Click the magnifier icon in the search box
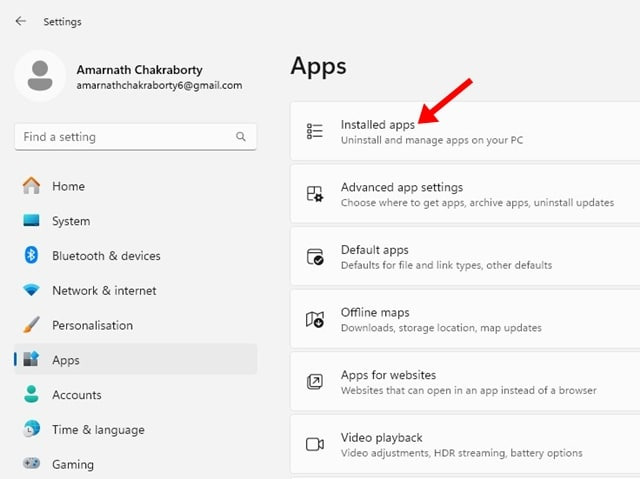Screen dimensions: 640x479 coord(241,137)
